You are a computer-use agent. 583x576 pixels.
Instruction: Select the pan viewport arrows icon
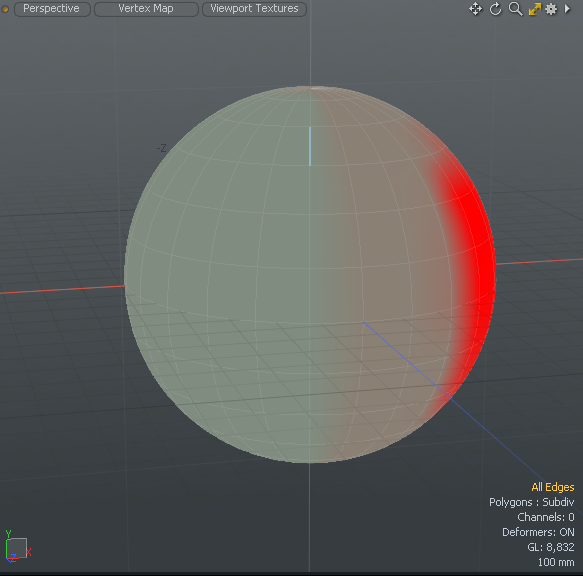click(x=476, y=9)
